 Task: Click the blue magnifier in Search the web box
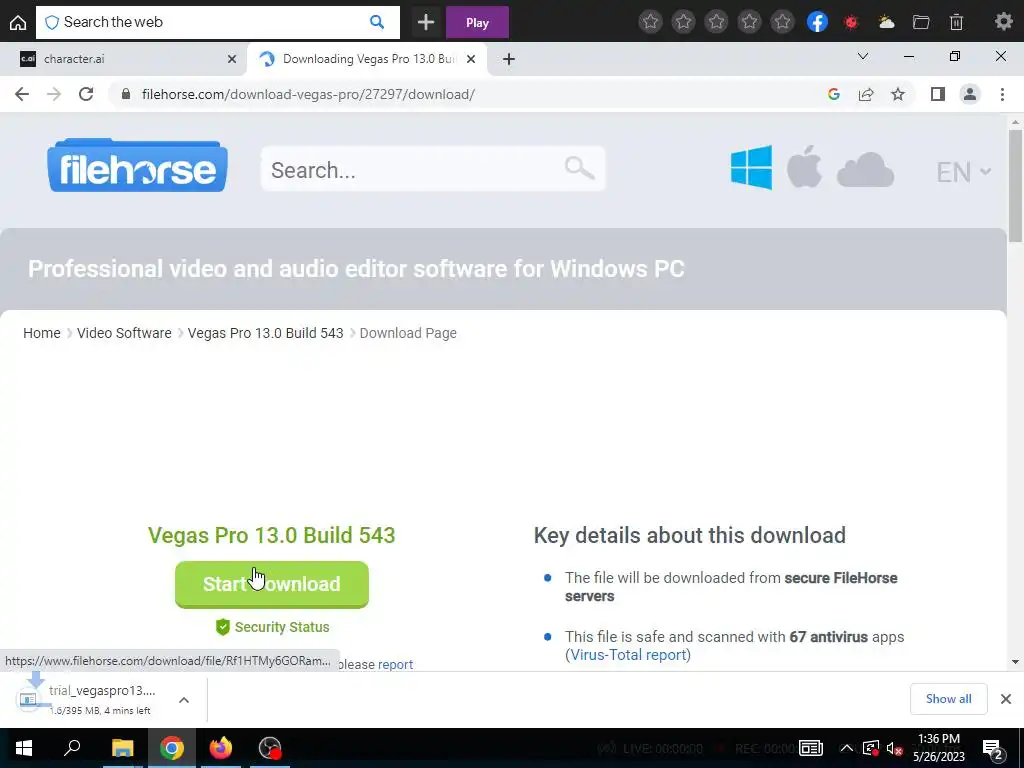click(377, 22)
